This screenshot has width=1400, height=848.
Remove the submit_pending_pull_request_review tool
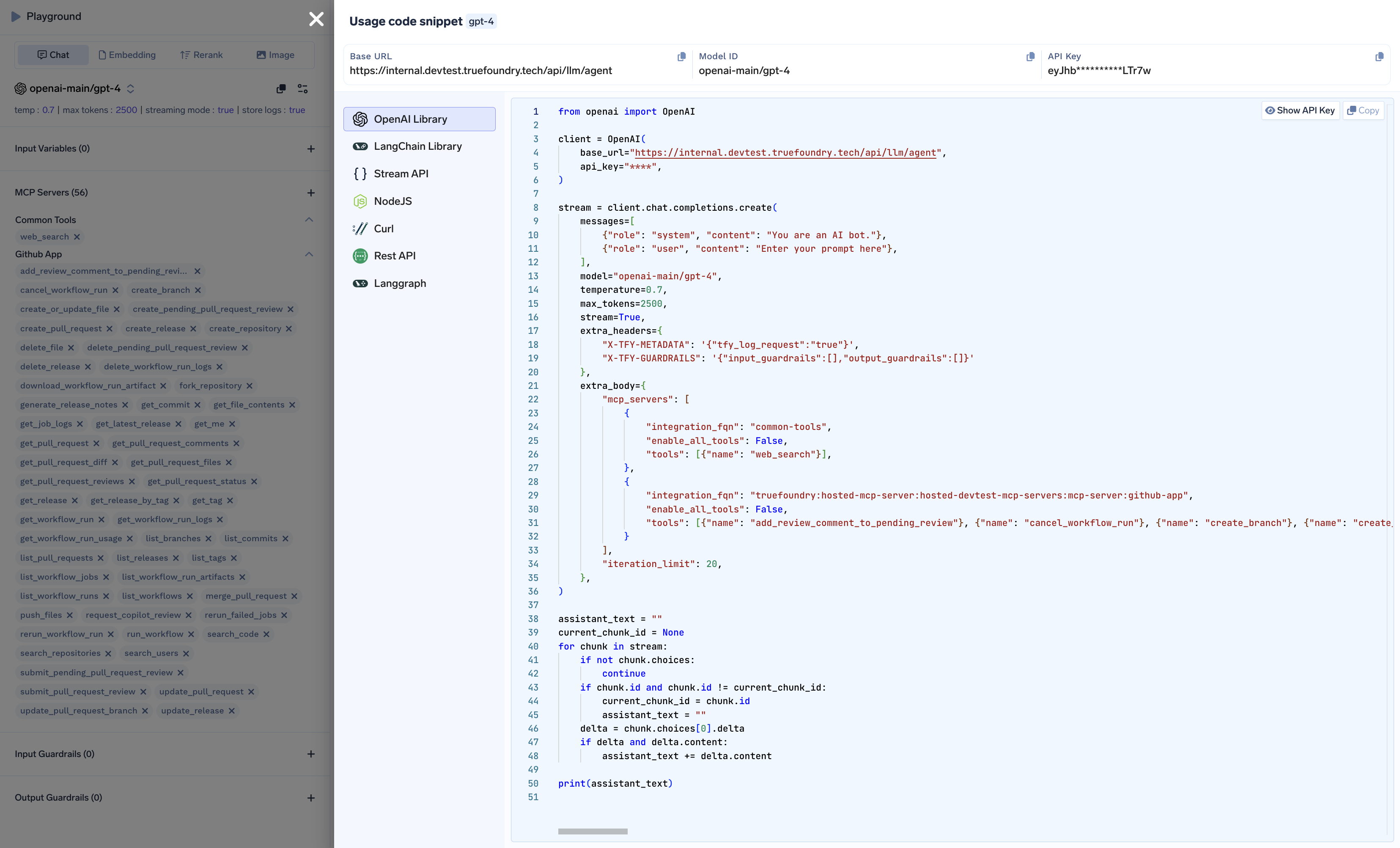point(180,672)
